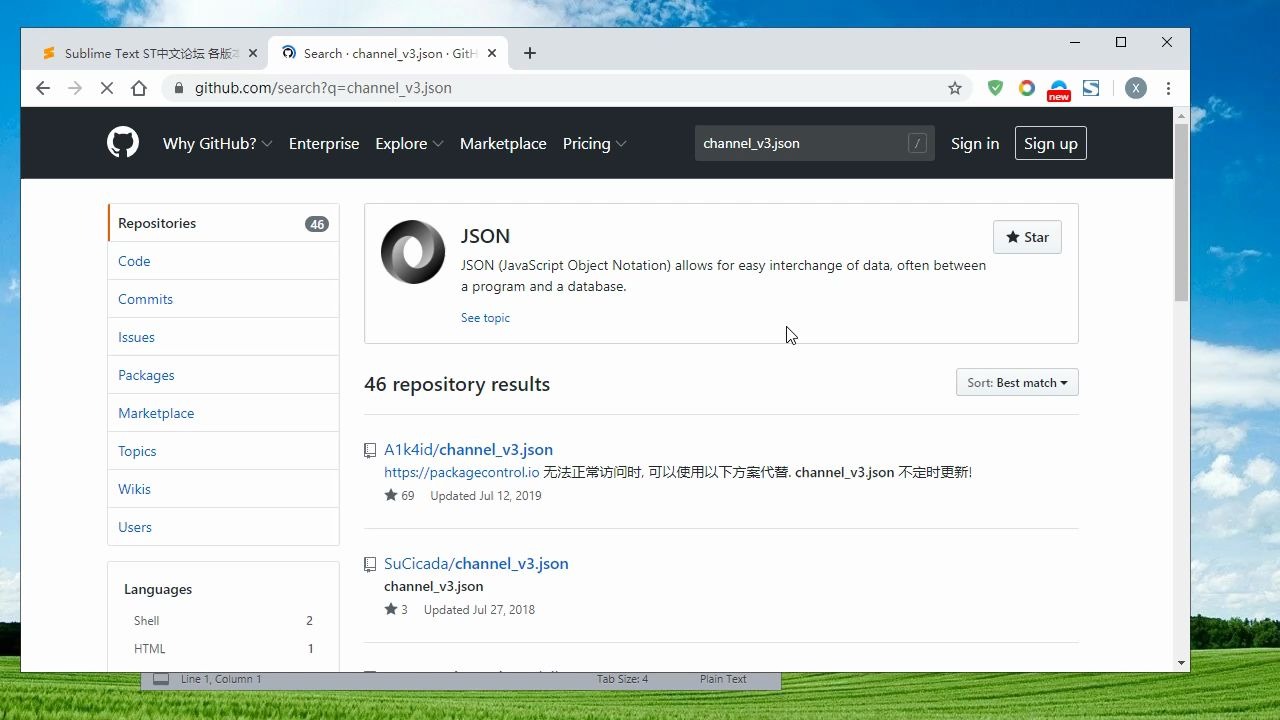Close the Sublime Text forum tab
Viewport: 1280px width, 720px height.
click(x=253, y=53)
